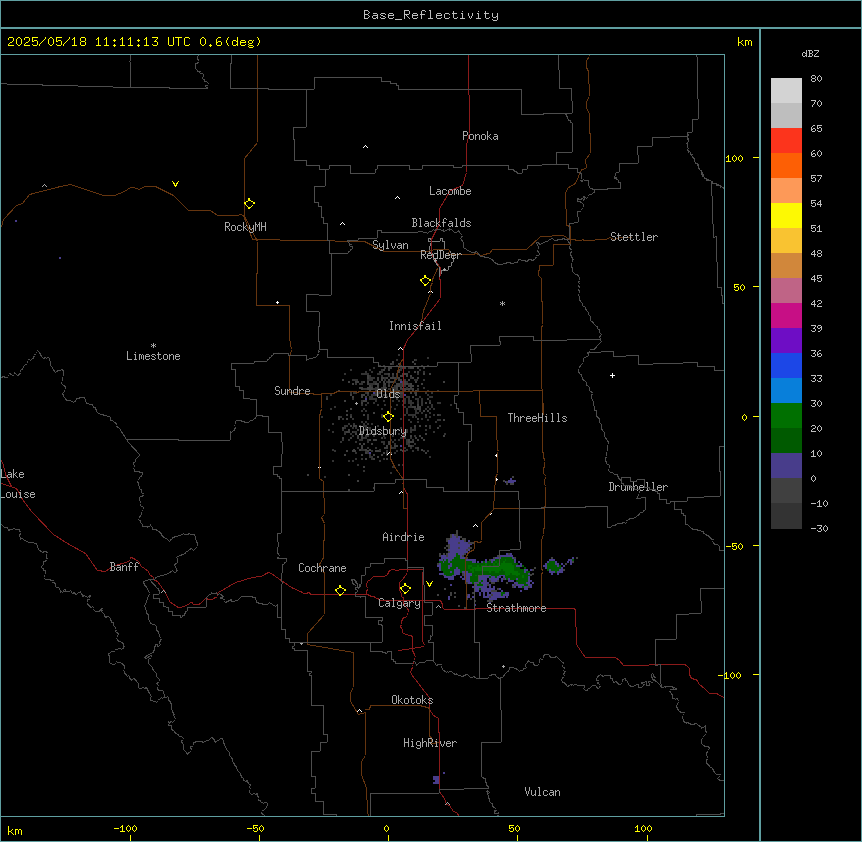Click the white plus marker west of Drumheller region
The image size is (862, 842).
pyautogui.click(x=612, y=375)
